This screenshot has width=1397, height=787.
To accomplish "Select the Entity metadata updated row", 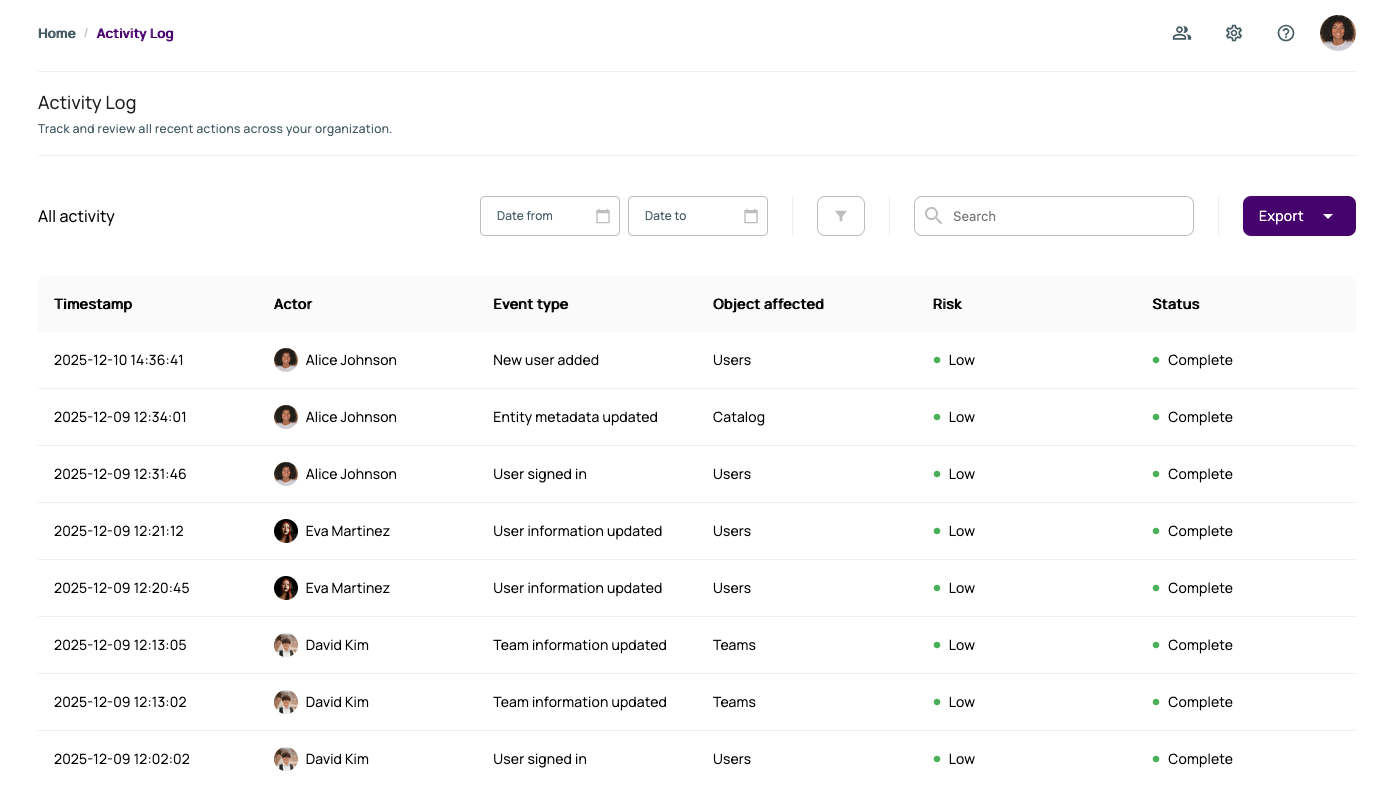I will click(x=575, y=417).
